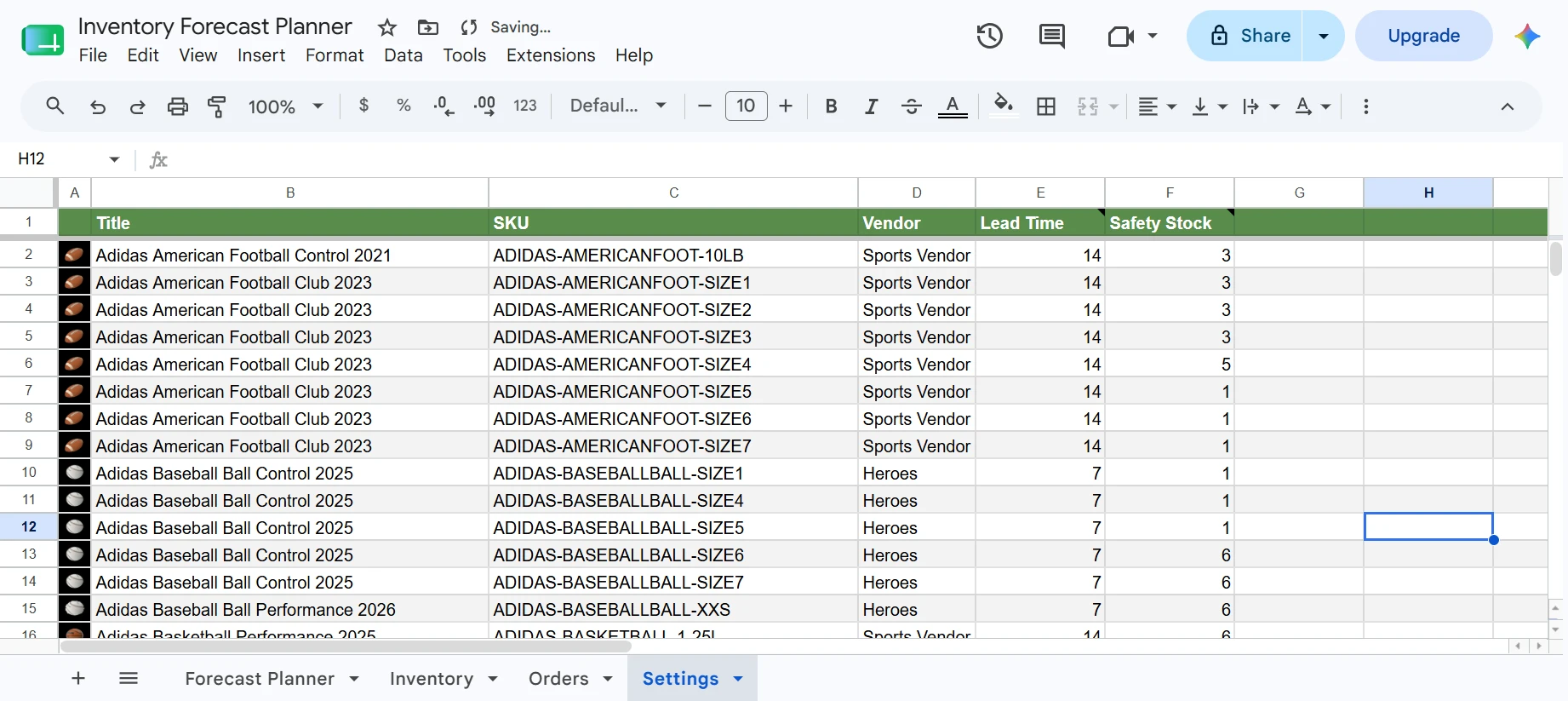Open the merge cells dropdown arrow
1568x701 pixels.
1113,107
